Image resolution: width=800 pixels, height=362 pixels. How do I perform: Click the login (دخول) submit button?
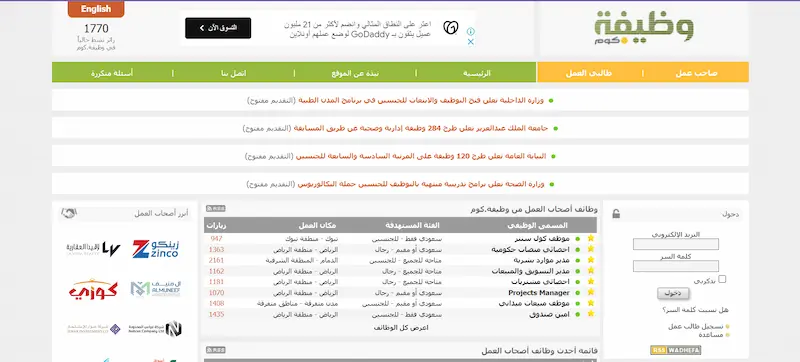(673, 293)
